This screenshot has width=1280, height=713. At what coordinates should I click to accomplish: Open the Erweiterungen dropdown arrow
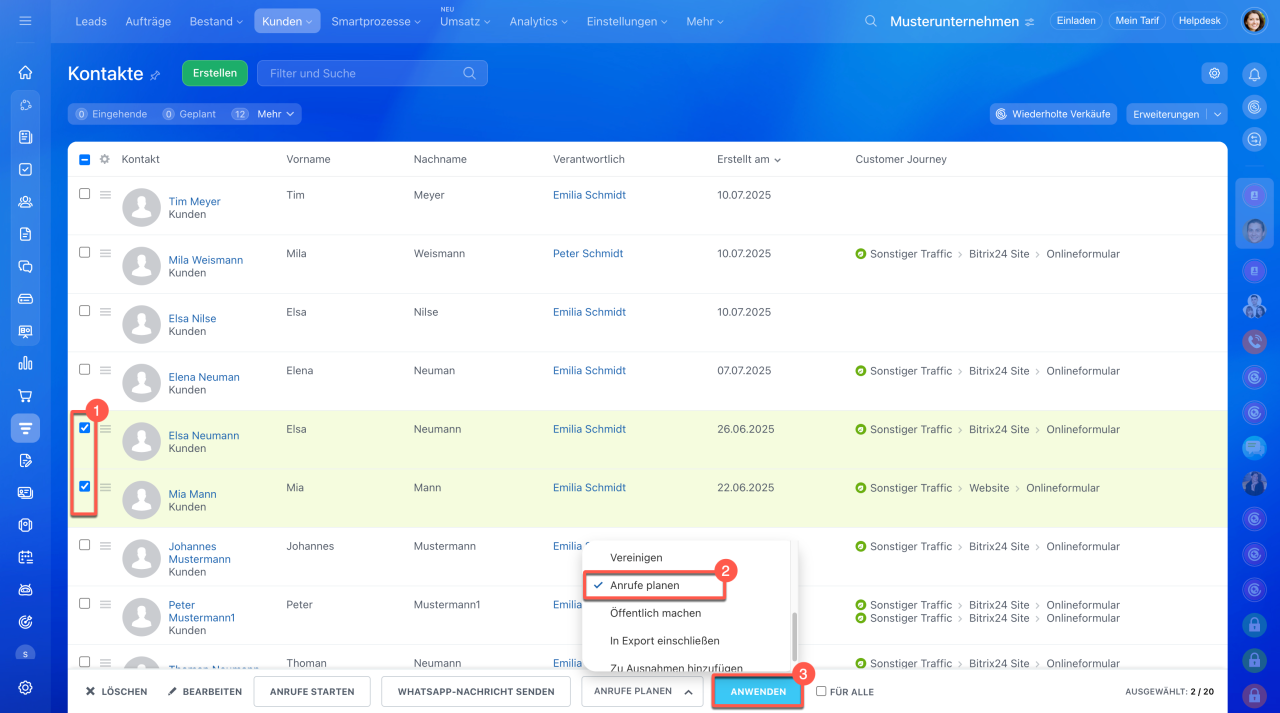click(x=1217, y=114)
